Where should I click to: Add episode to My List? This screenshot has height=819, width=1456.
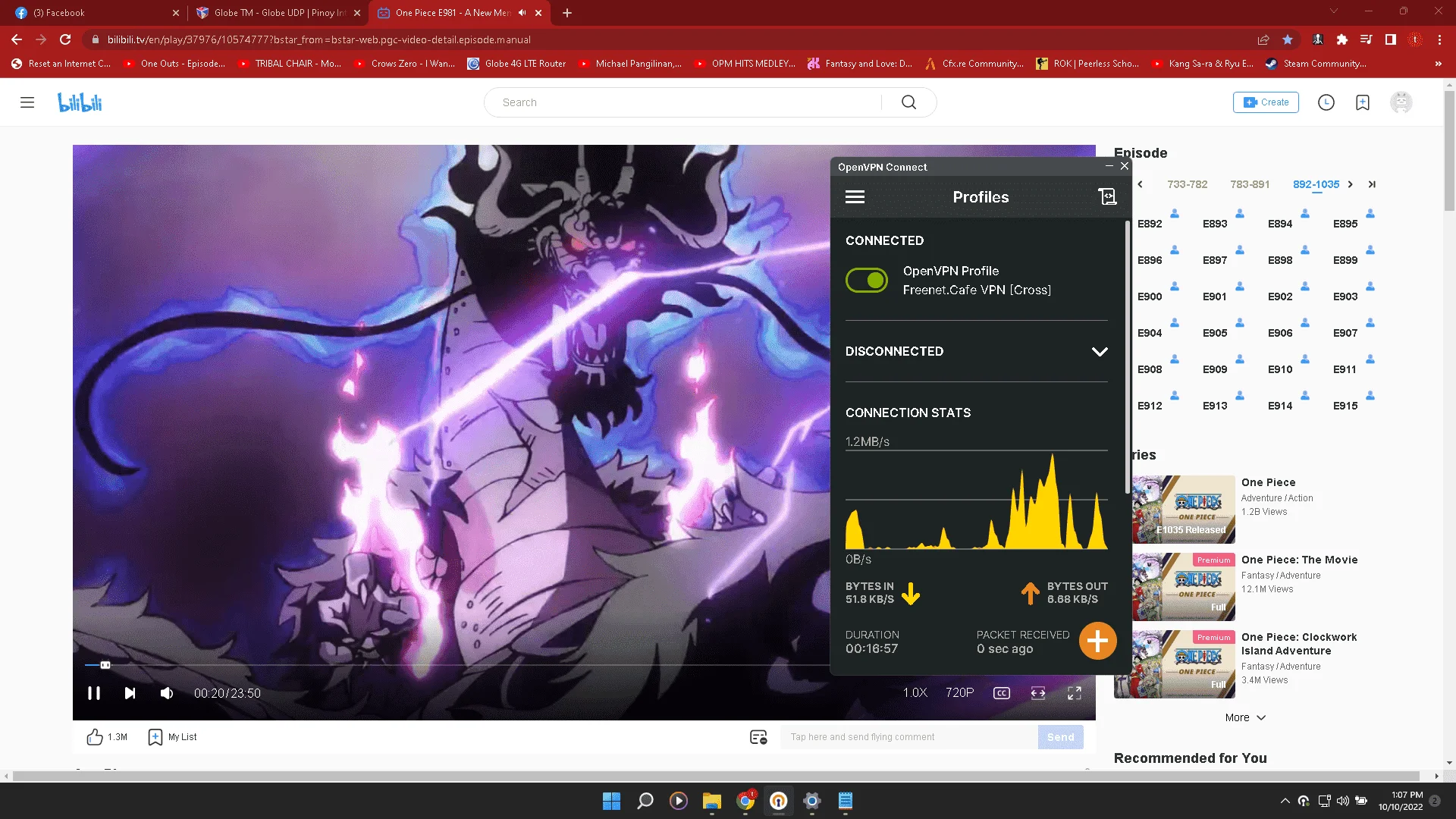[172, 736]
